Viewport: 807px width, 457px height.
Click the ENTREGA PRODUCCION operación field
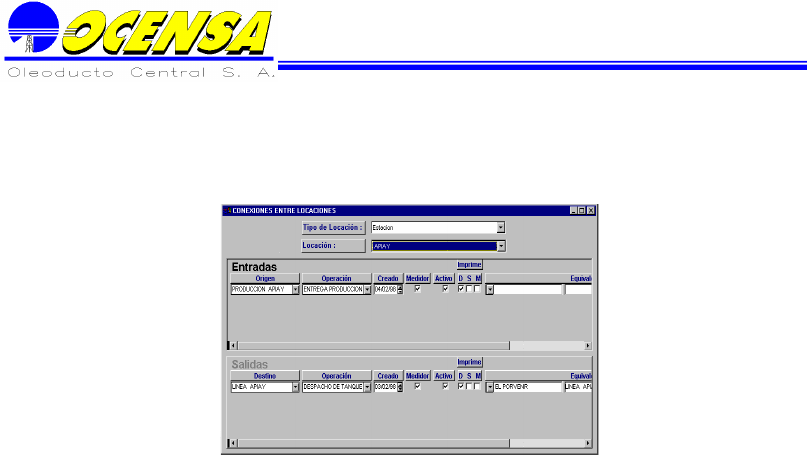pos(333,290)
